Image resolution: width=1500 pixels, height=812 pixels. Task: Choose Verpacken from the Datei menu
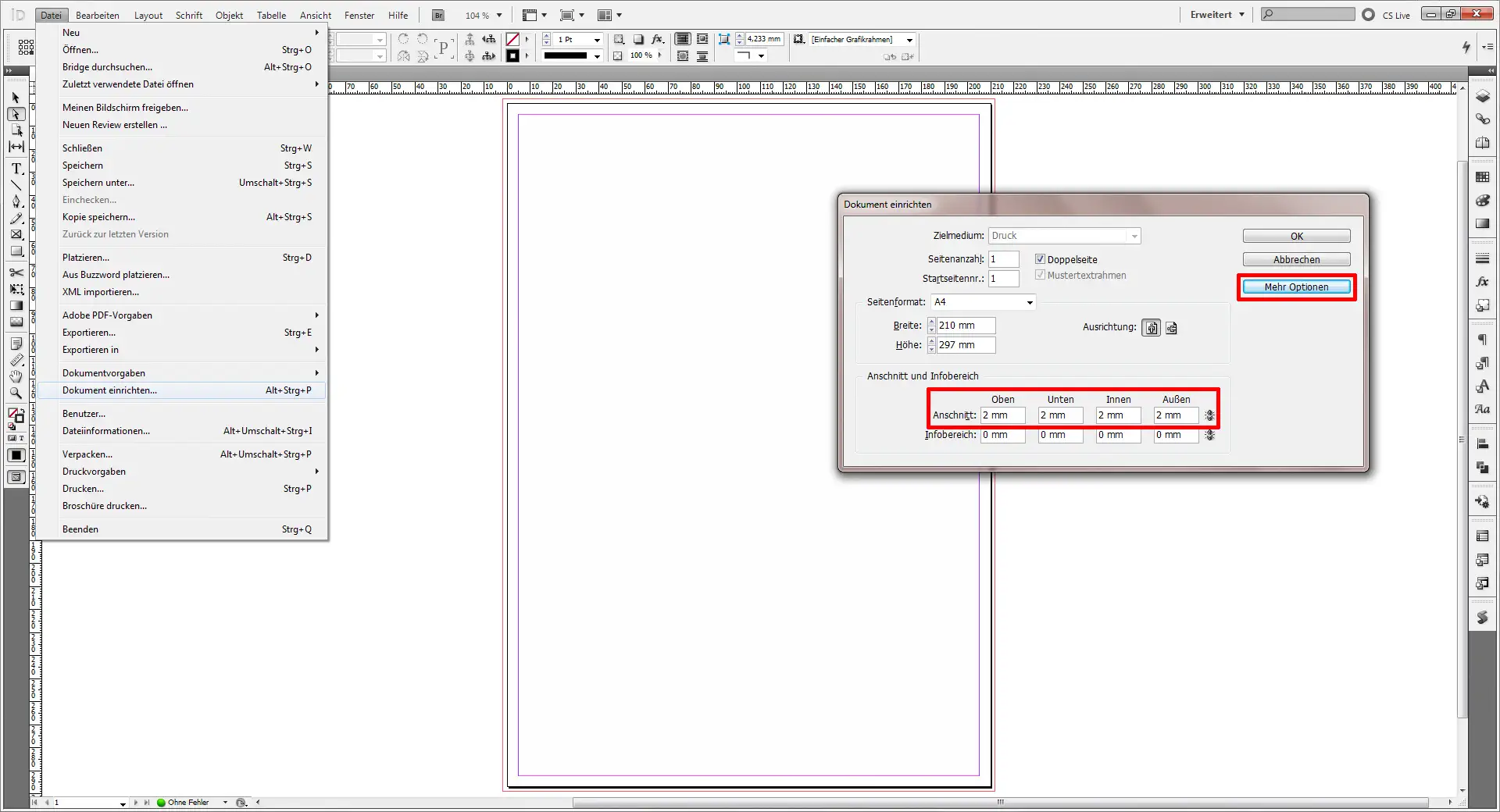click(x=88, y=454)
